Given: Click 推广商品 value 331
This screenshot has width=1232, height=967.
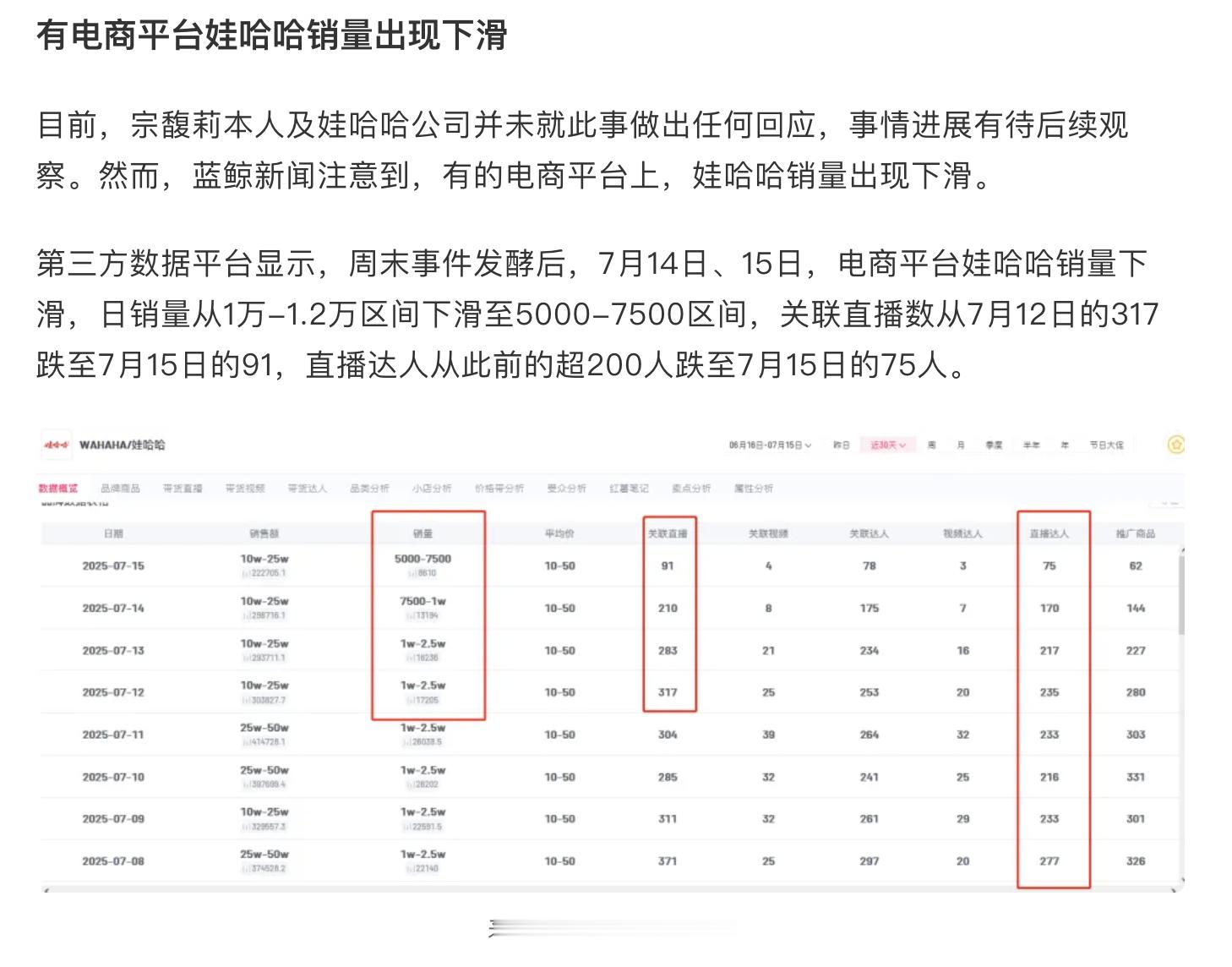Looking at the screenshot, I should [1136, 777].
